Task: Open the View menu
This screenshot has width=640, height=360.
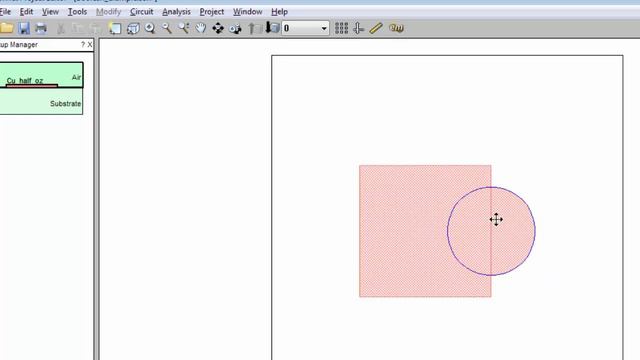Action: coord(50,12)
